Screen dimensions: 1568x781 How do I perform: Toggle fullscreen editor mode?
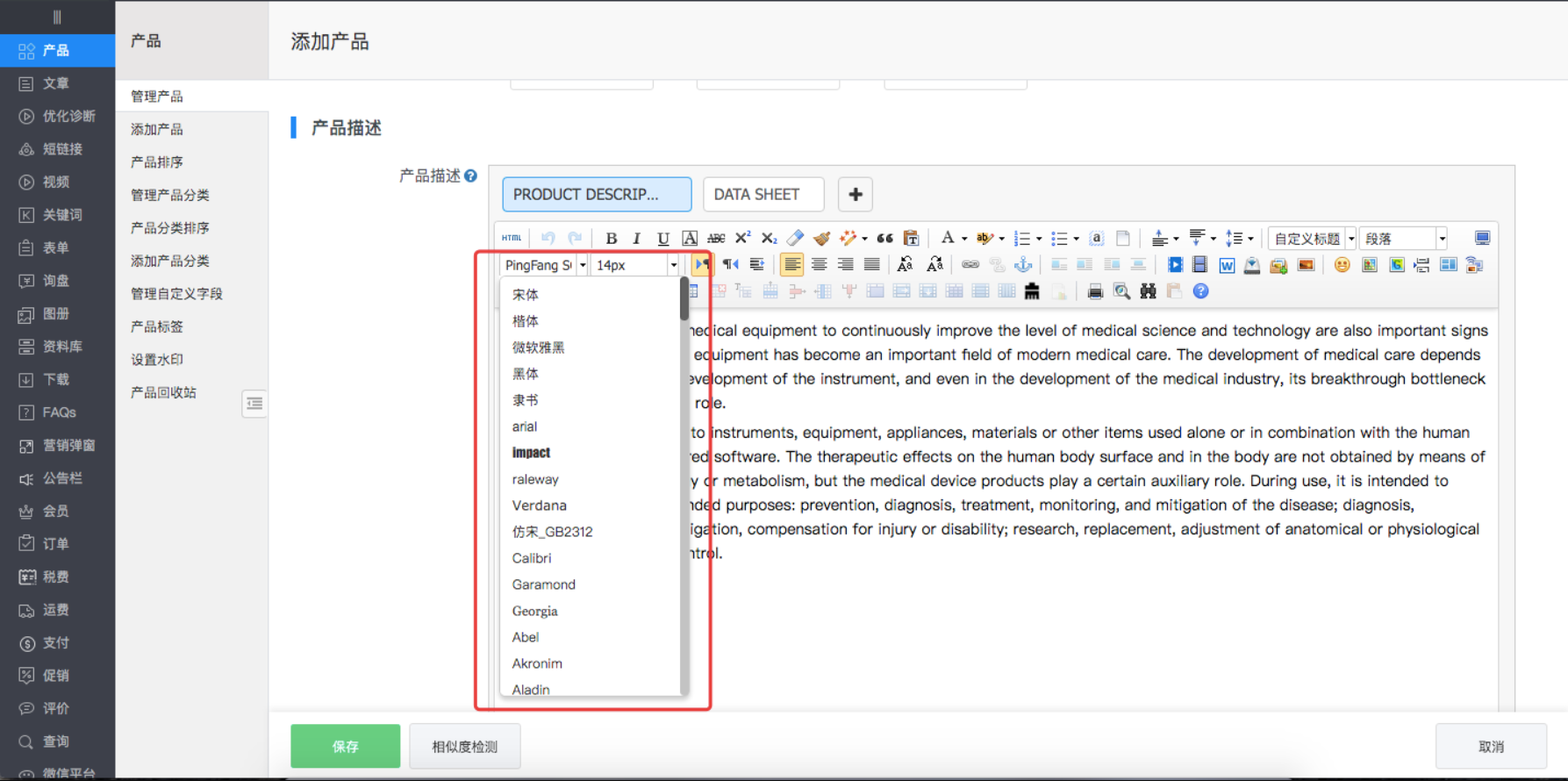1482,238
